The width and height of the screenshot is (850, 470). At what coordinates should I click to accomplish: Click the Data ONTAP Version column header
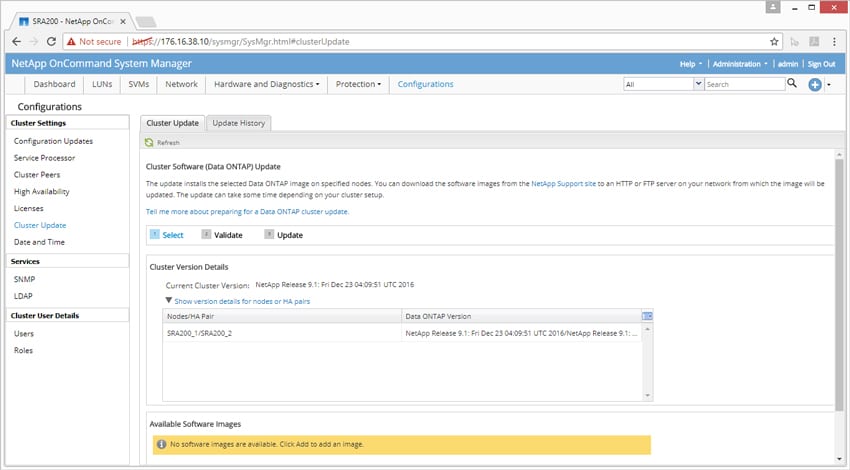pos(521,316)
